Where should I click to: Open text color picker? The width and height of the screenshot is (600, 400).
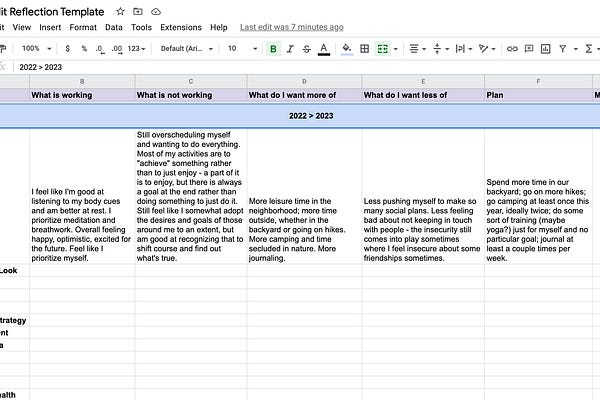(324, 49)
